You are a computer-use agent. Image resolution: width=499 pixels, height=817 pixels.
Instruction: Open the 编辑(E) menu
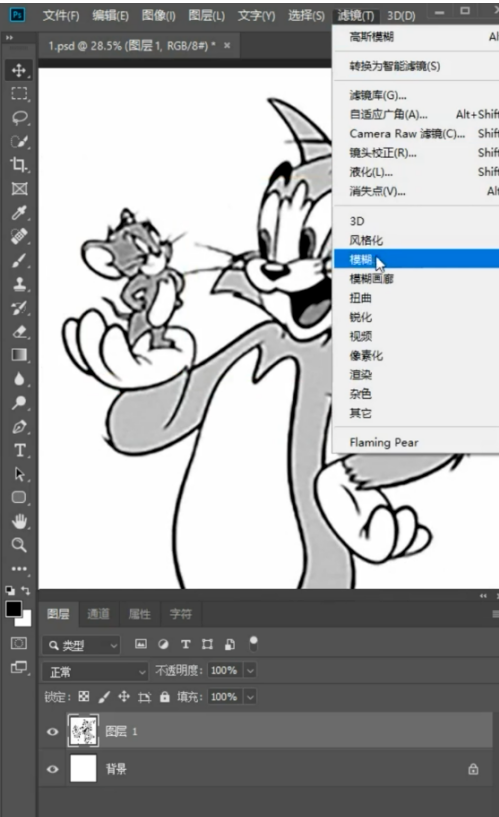click(x=110, y=15)
